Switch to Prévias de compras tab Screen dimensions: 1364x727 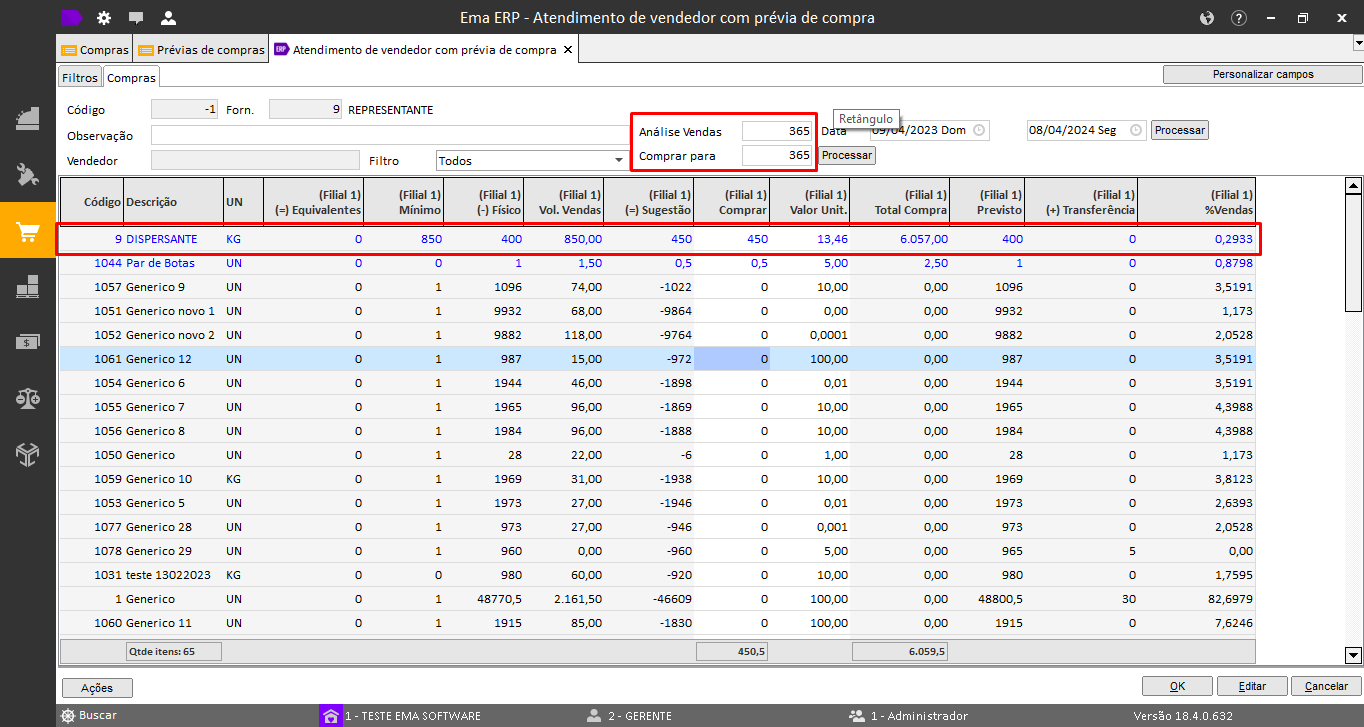coord(201,50)
